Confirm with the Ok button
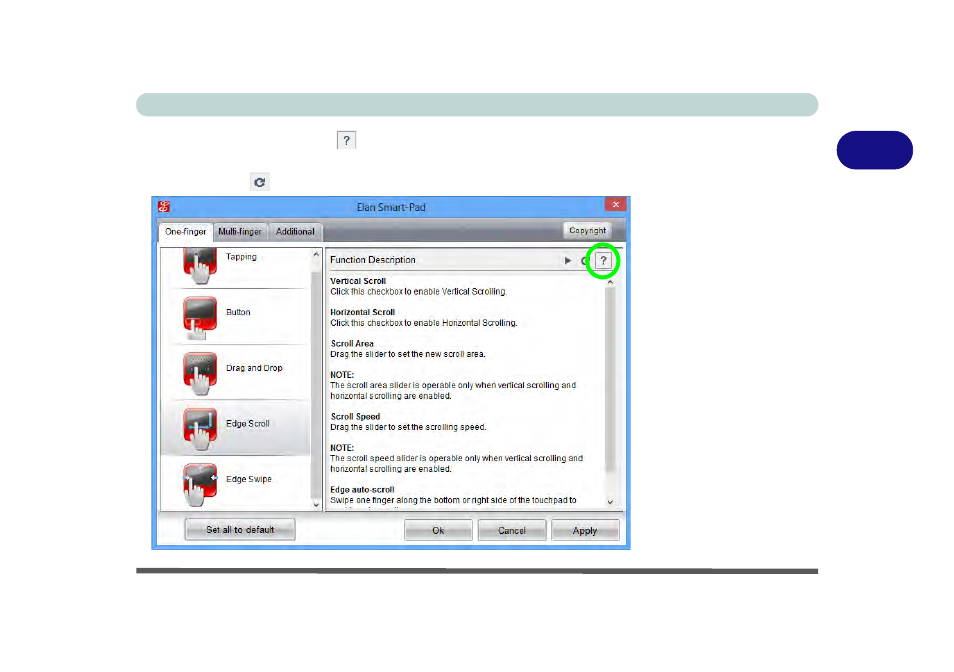The height and width of the screenshot is (672, 954). (x=438, y=530)
